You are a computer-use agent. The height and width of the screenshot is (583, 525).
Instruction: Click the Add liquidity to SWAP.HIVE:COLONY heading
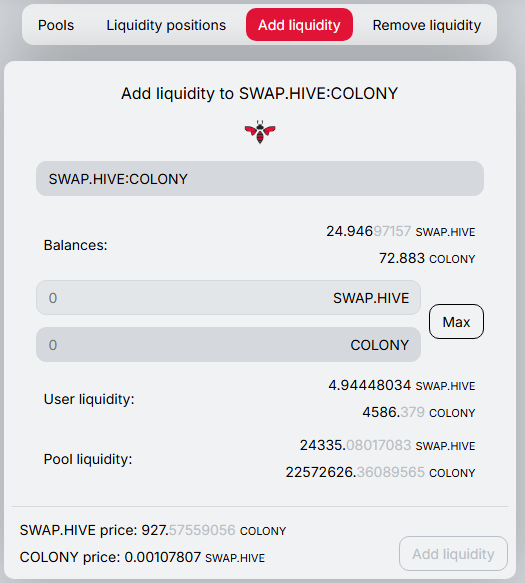click(x=260, y=93)
